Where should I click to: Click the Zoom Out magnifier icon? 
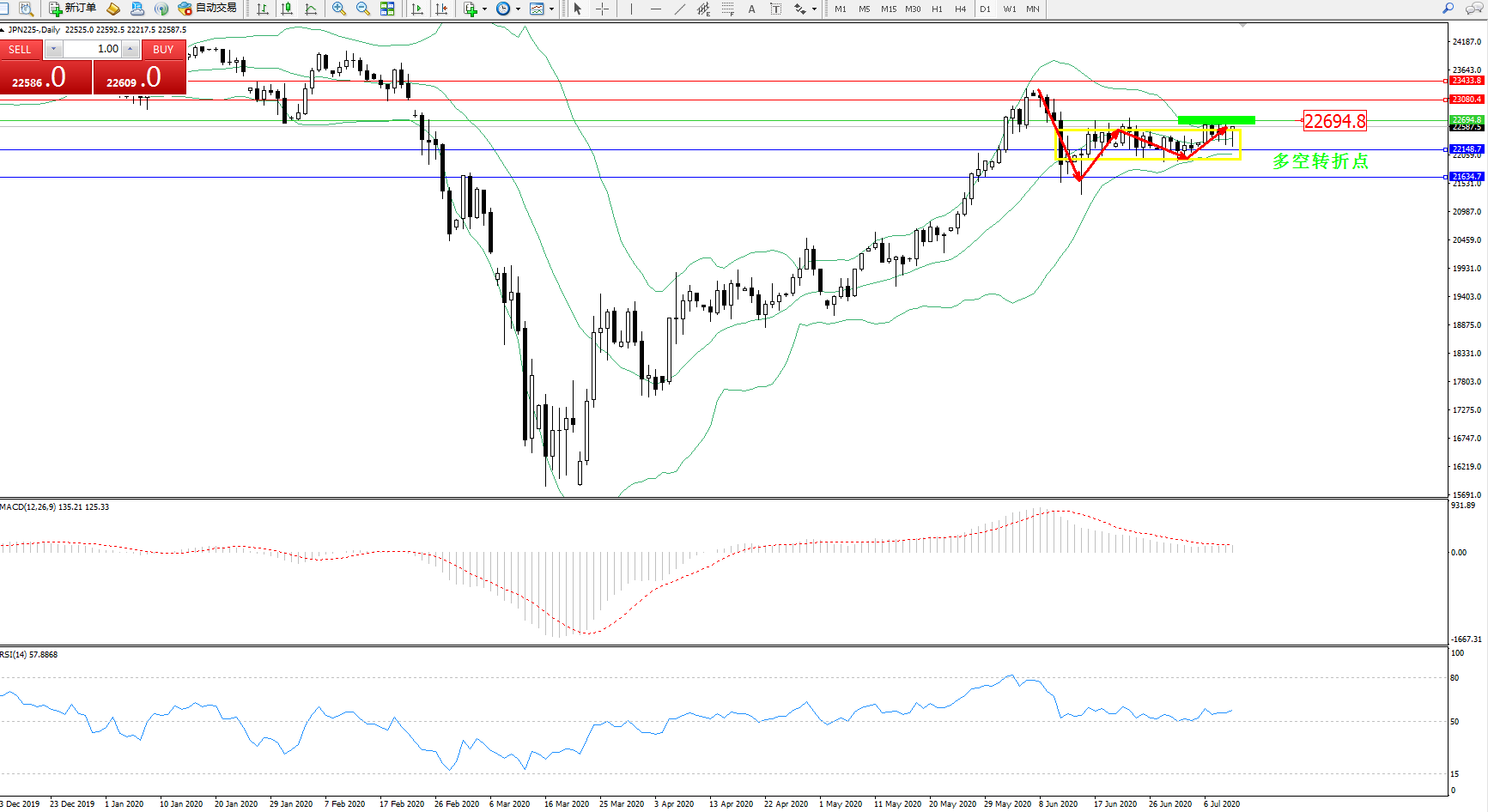point(363,9)
